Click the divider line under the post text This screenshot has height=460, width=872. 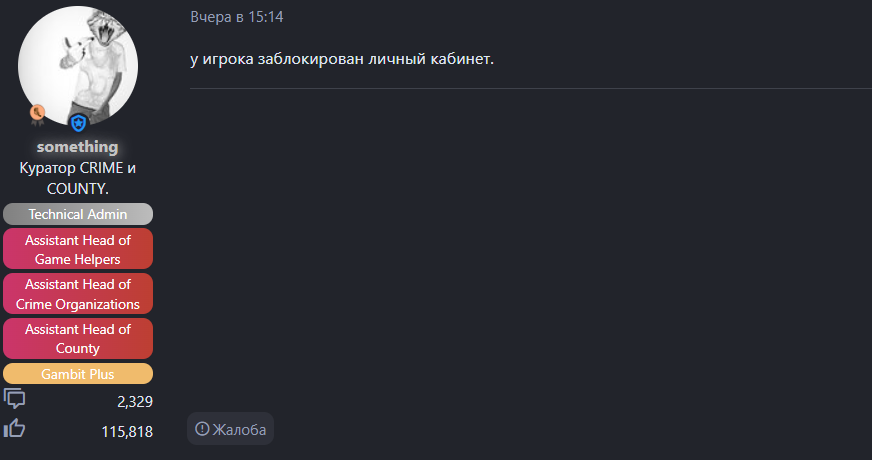530,89
